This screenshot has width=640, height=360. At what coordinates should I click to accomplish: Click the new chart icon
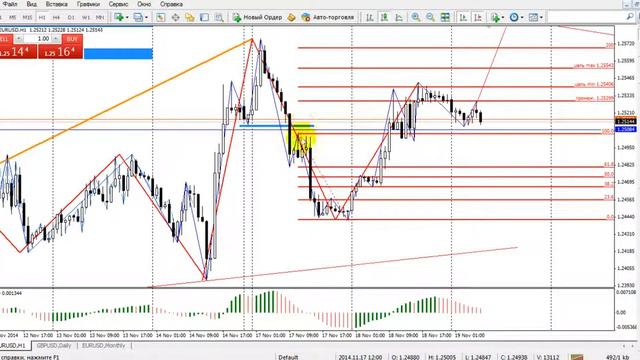119,17
